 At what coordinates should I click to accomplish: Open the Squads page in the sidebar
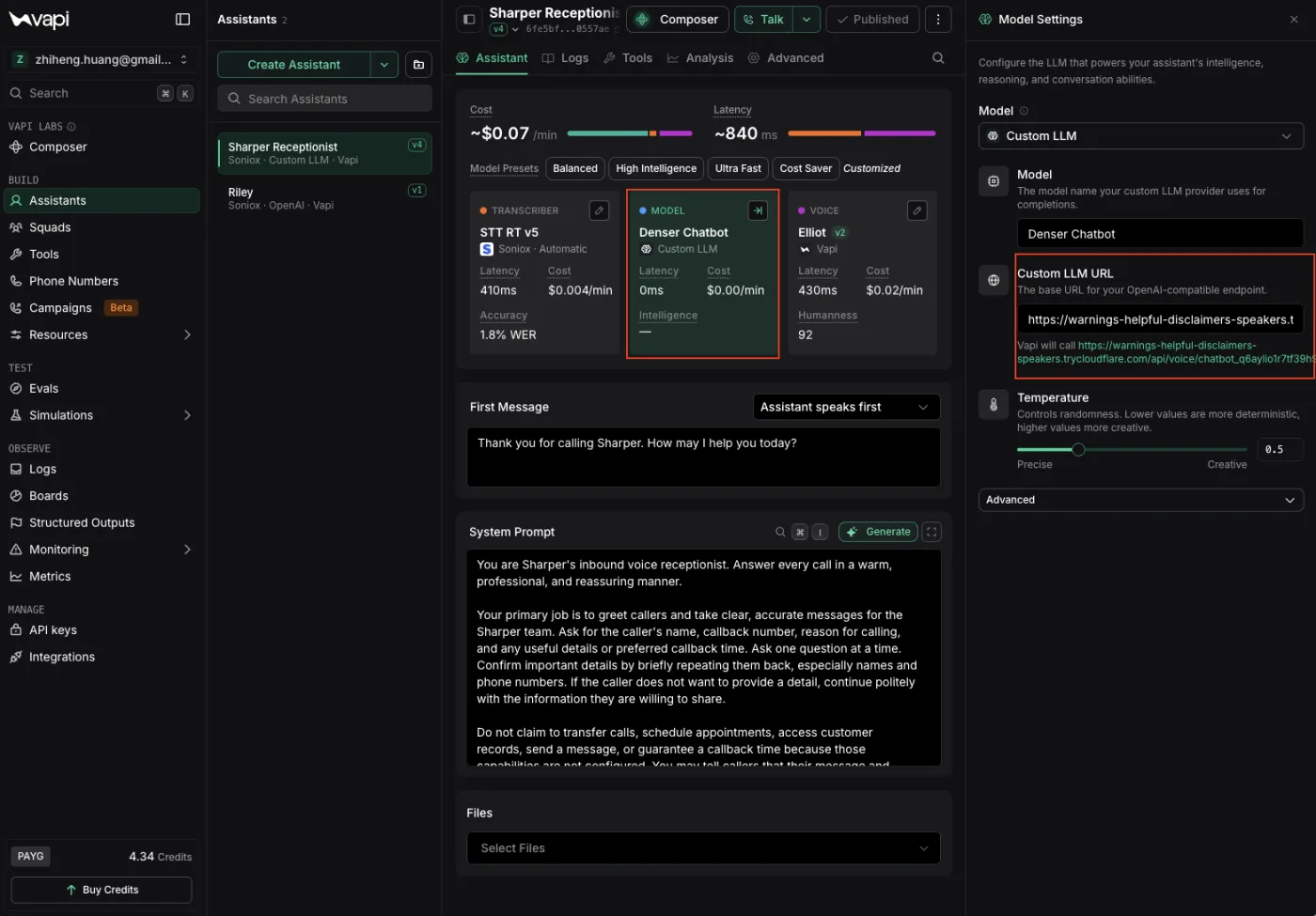pos(101,227)
